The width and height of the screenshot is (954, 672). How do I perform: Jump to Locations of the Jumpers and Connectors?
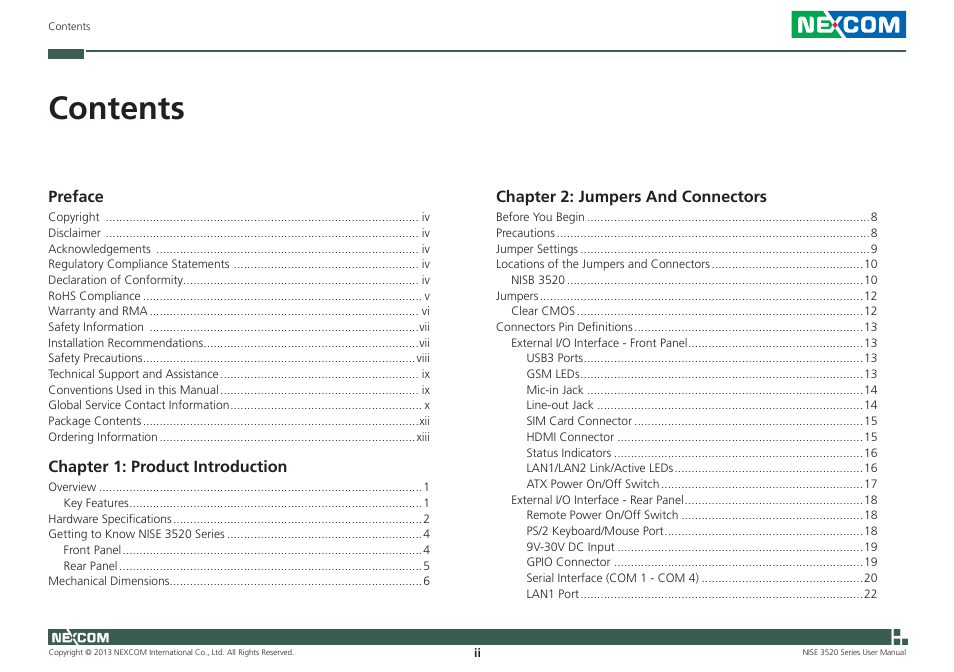pos(687,264)
